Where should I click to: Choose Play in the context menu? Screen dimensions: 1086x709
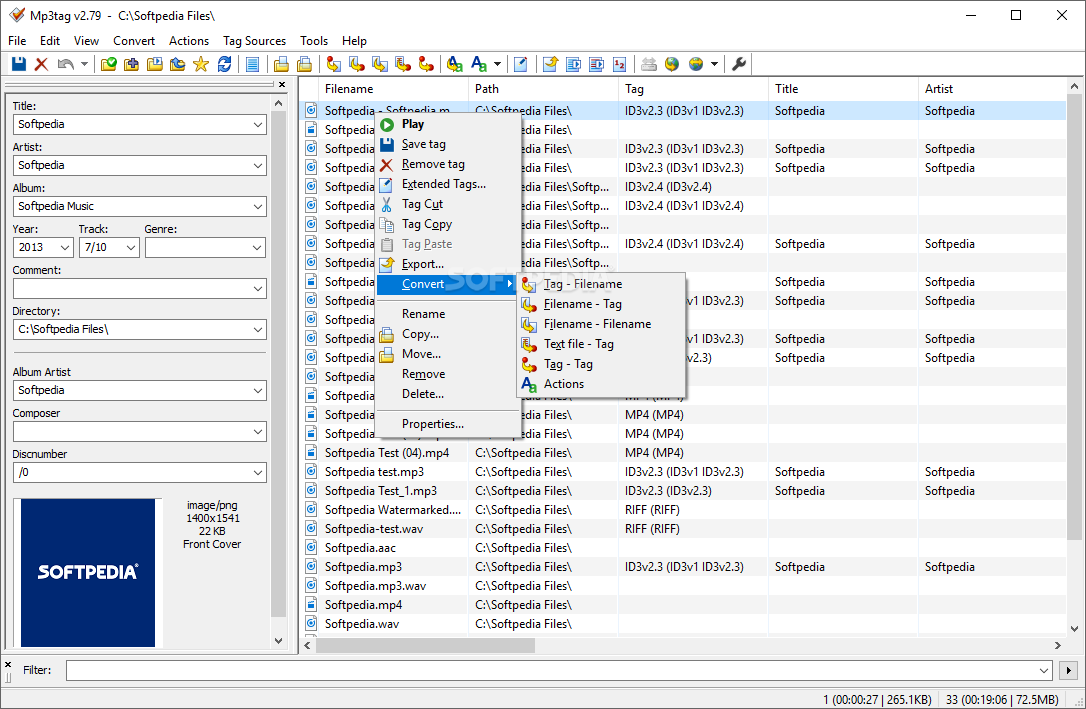coord(448,124)
